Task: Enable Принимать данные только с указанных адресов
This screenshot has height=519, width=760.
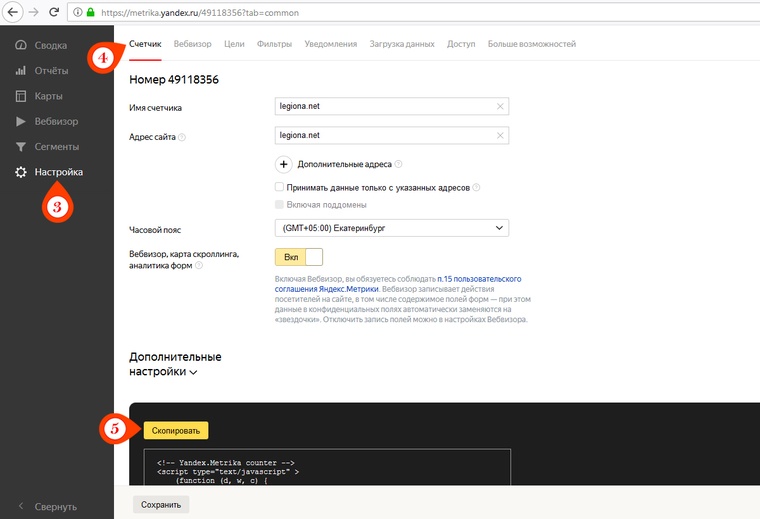Action: pos(279,187)
